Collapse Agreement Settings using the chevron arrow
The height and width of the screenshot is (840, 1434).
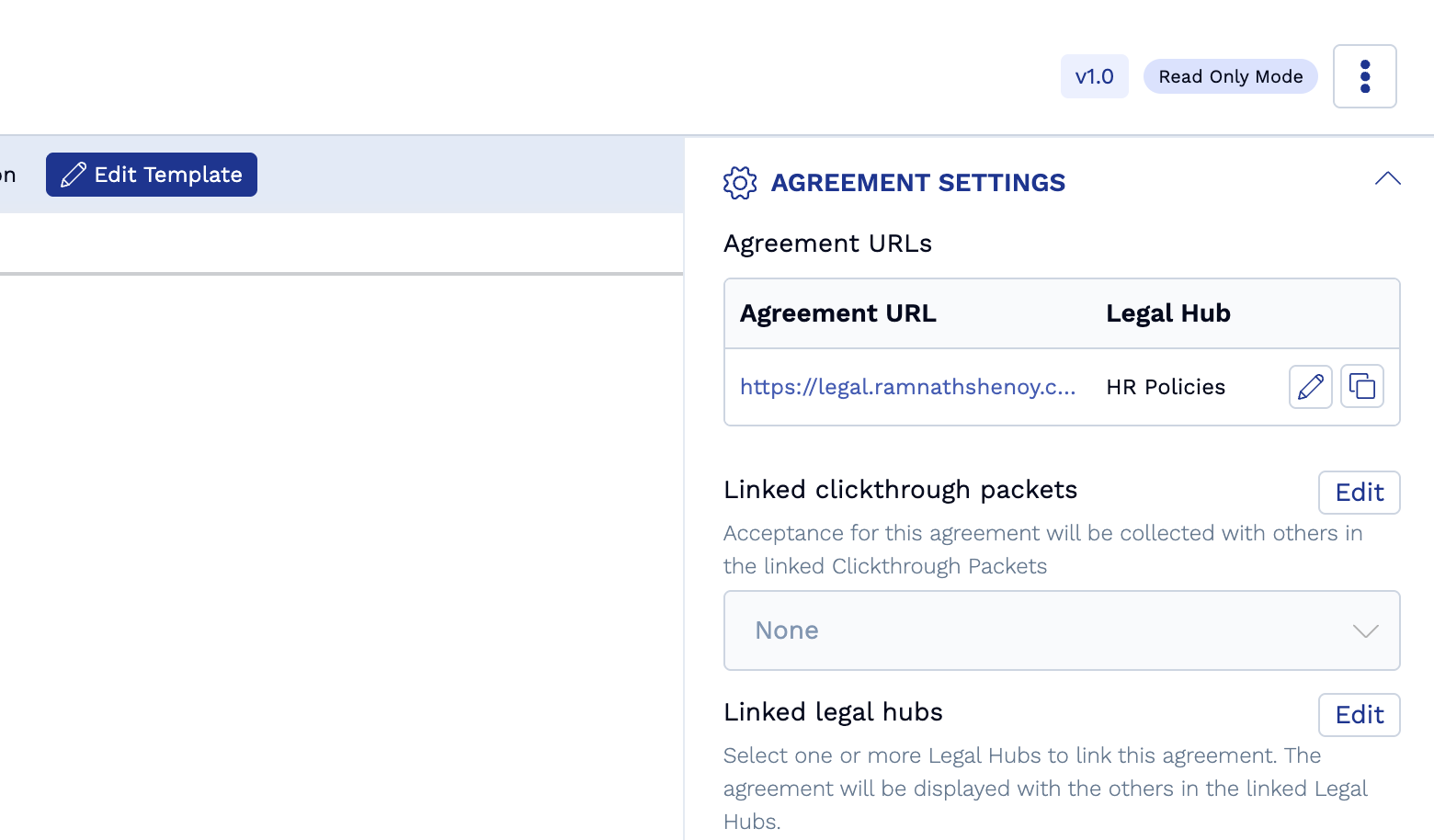coord(1387,179)
